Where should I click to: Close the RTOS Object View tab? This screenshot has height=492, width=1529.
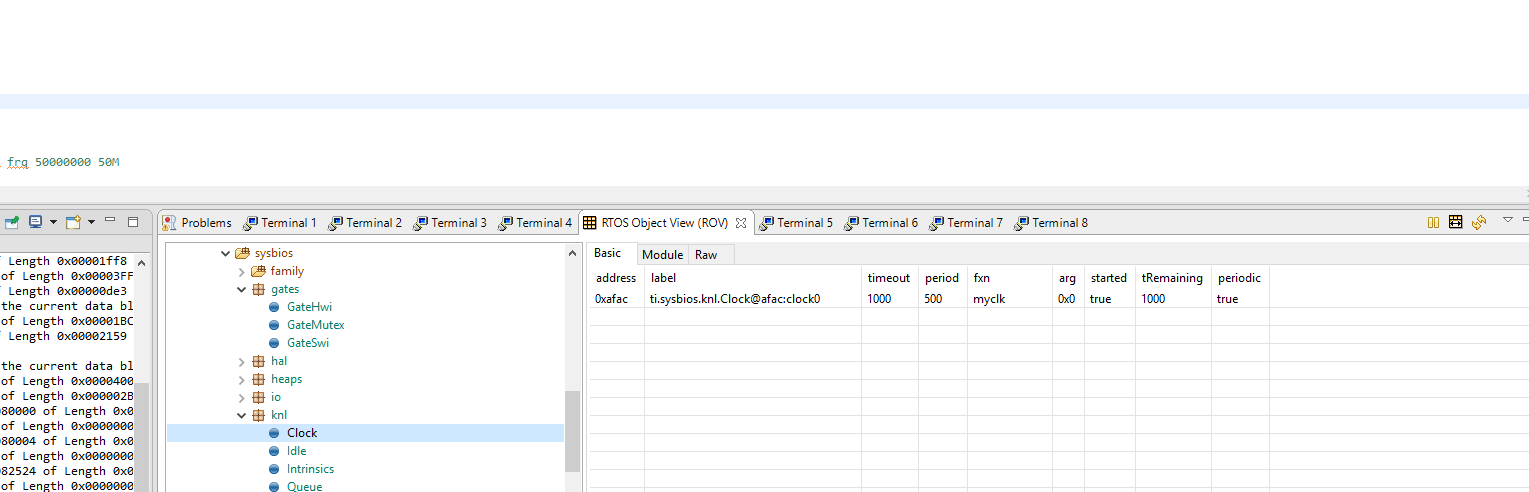point(741,223)
